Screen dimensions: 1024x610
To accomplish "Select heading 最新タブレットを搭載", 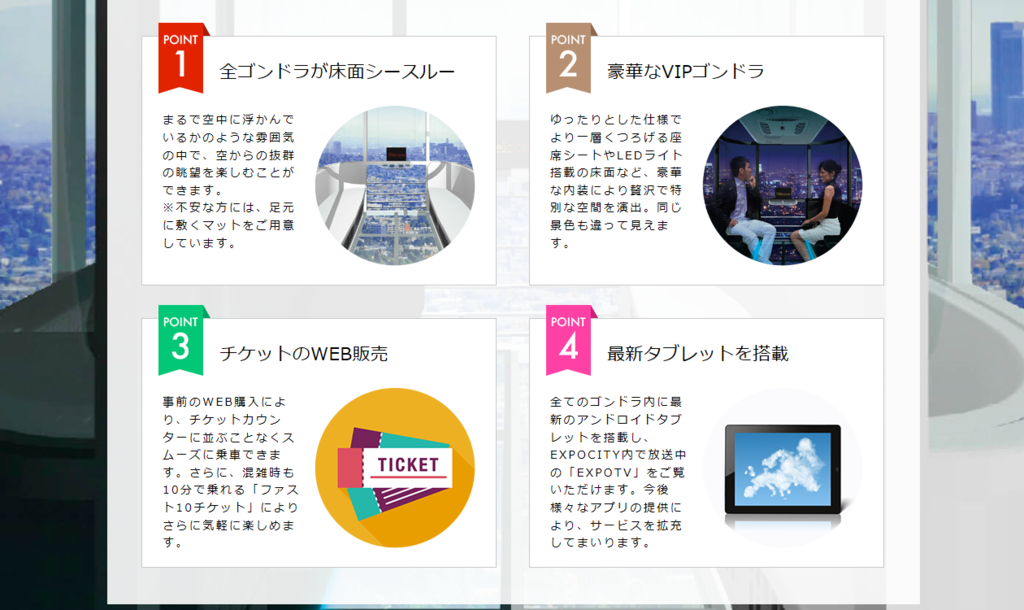I will (x=697, y=353).
